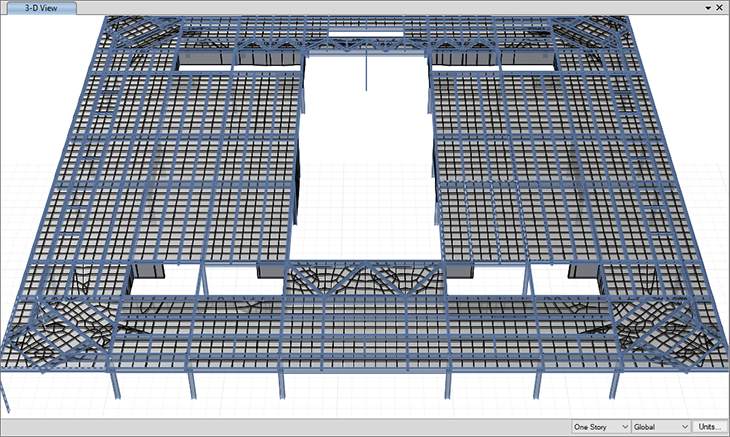Click the back-left rectangular slab opening
Image resolution: width=730 pixels, height=437 pixels.
tap(205, 62)
